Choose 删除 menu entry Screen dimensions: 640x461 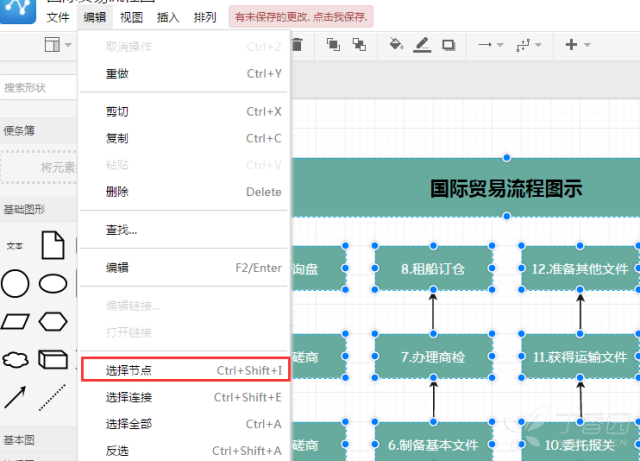[184, 192]
